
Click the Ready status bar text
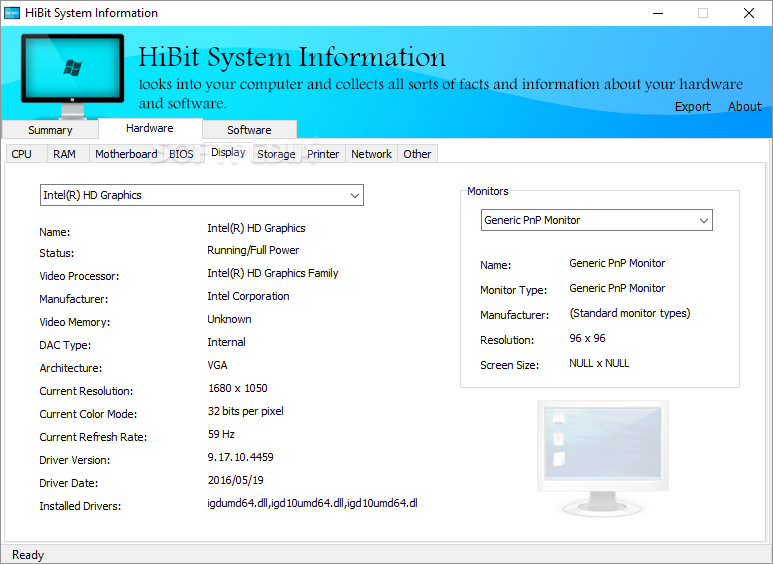point(28,555)
